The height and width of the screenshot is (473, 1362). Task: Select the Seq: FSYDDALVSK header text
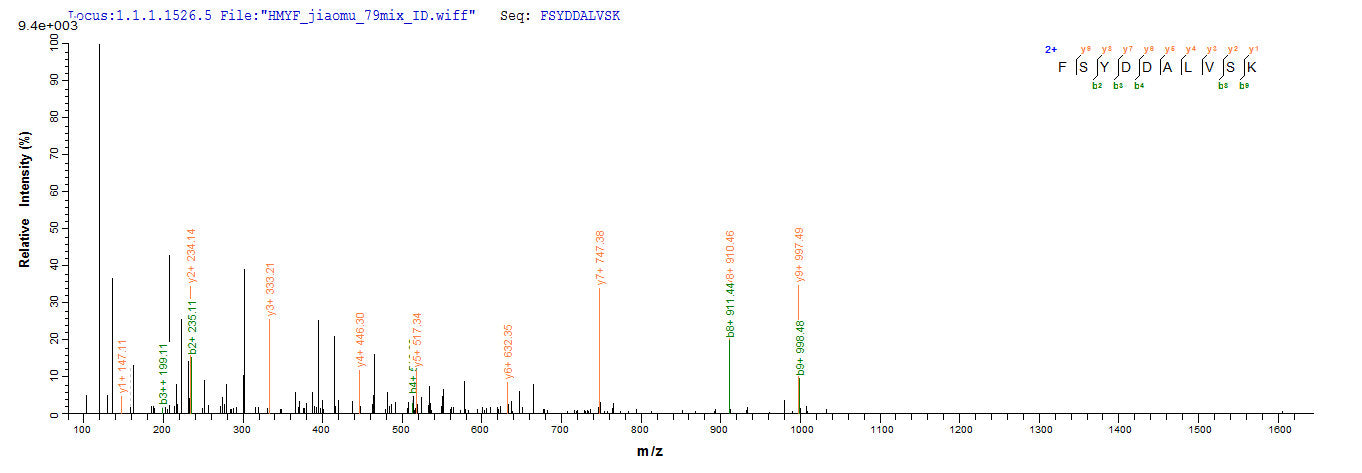click(x=560, y=16)
